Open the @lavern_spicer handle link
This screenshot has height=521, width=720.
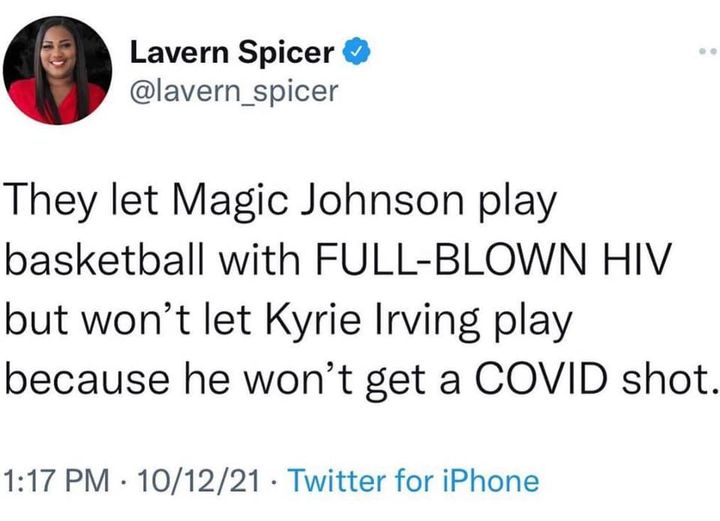235,92
